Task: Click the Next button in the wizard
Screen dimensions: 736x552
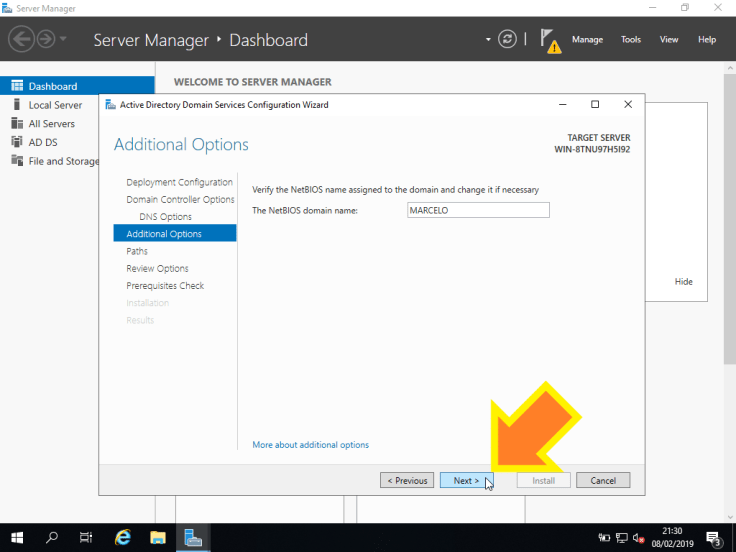Action: pos(466,481)
